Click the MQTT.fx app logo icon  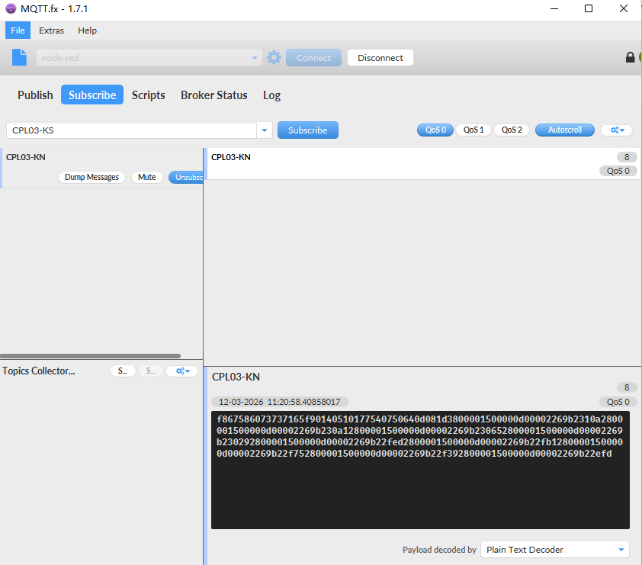tap(11, 9)
